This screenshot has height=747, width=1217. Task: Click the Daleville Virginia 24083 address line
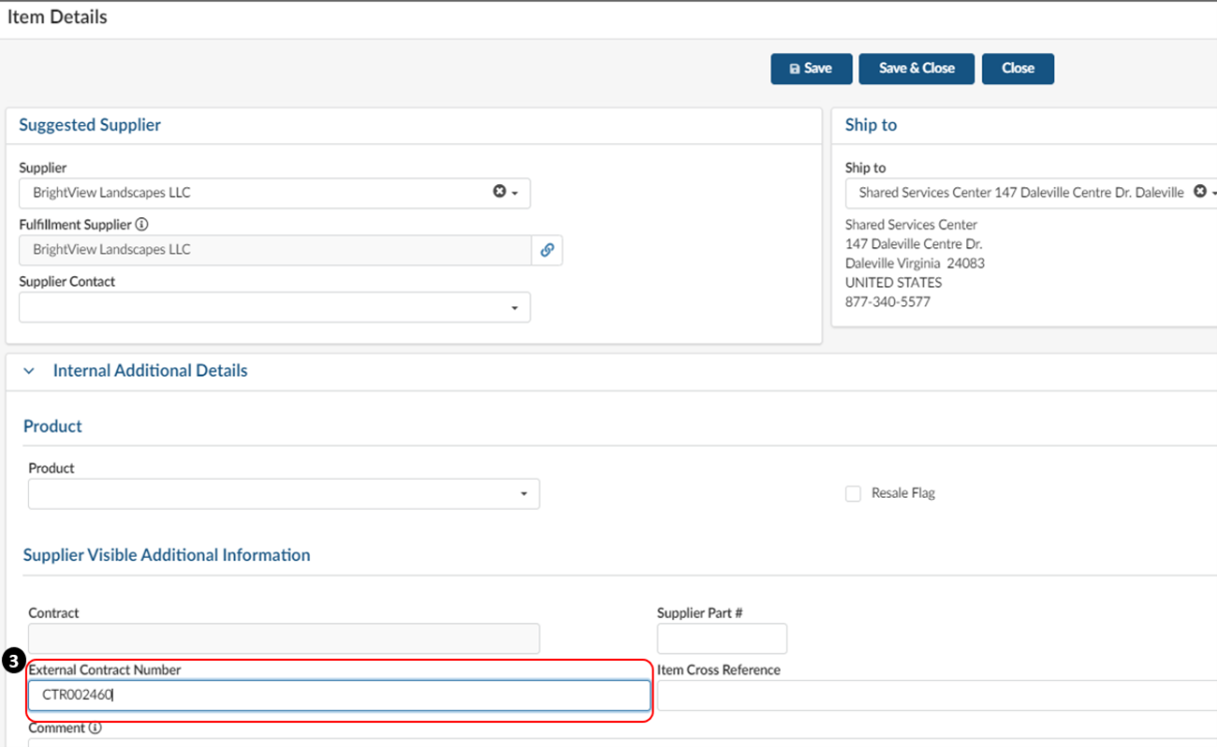[x=914, y=263]
